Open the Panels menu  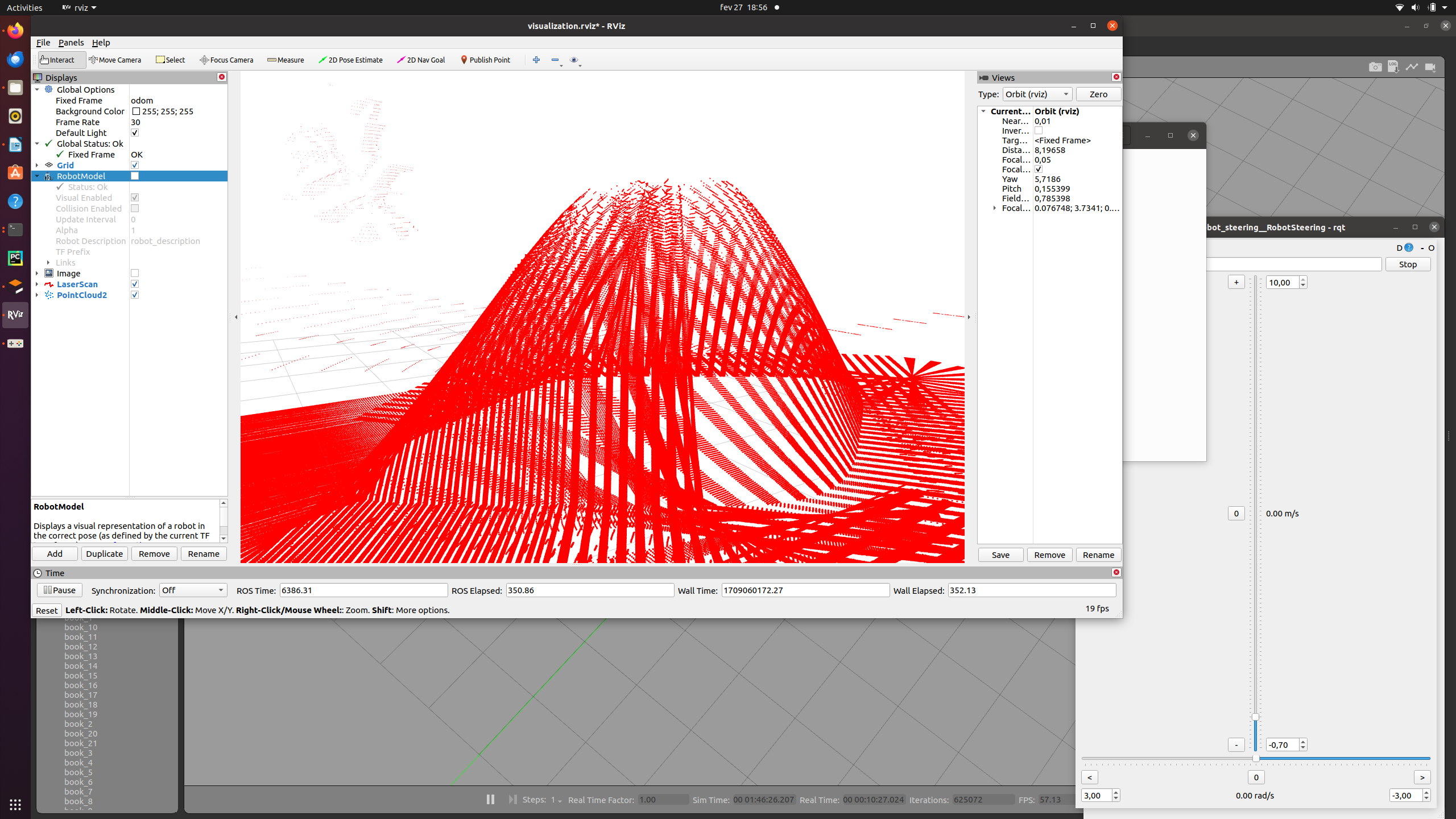(71, 43)
